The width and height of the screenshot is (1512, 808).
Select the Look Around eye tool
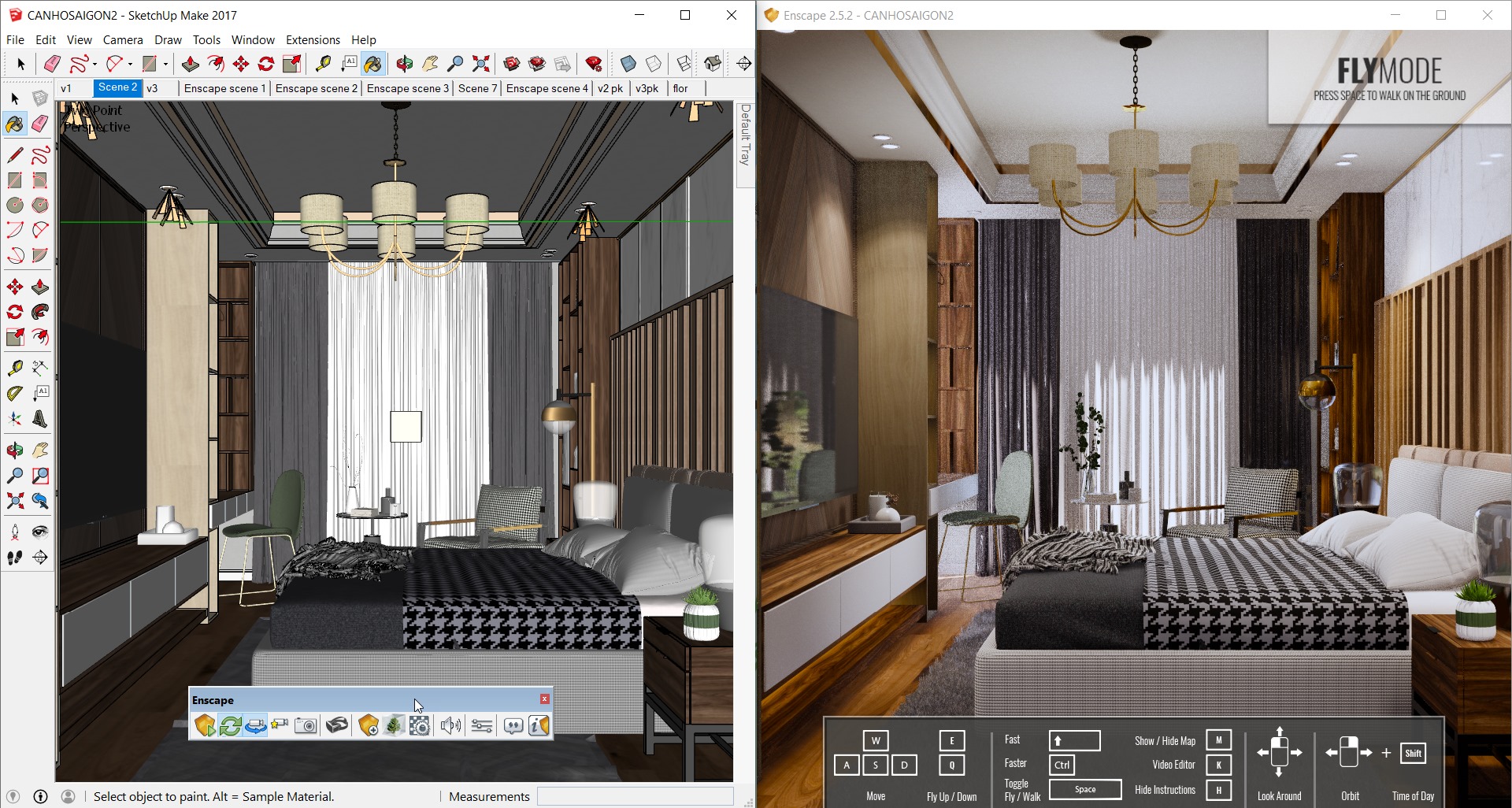(40, 532)
